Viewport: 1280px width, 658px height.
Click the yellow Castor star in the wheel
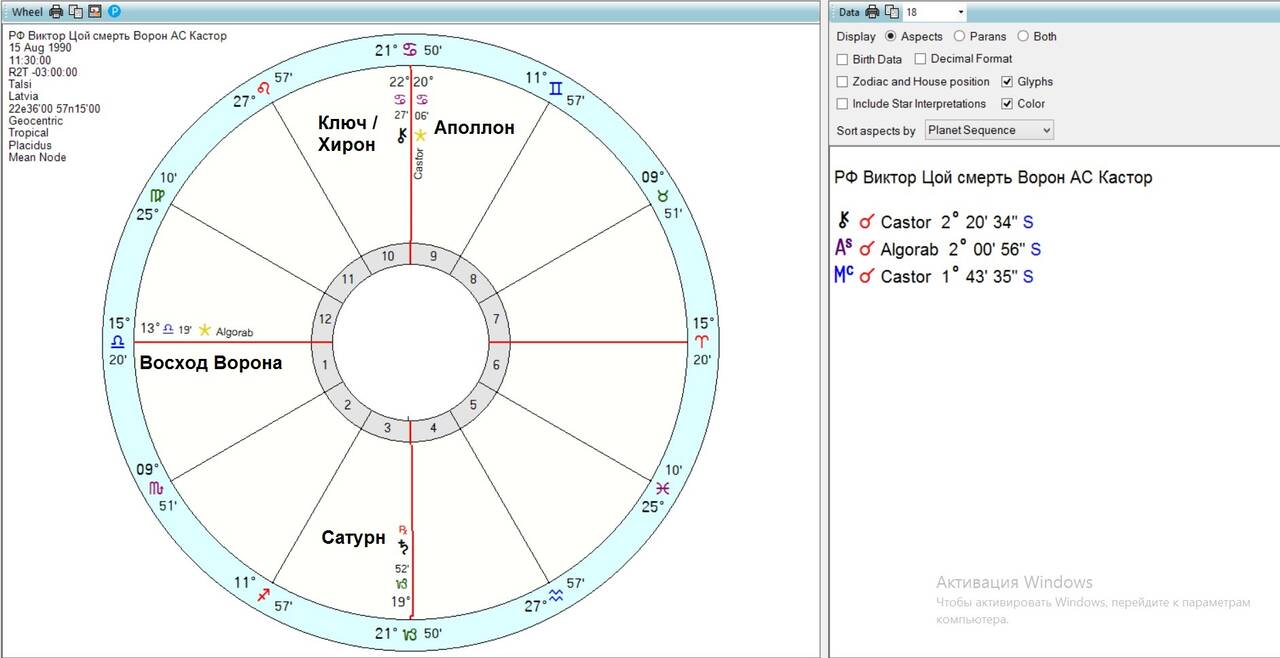pyautogui.click(x=421, y=135)
